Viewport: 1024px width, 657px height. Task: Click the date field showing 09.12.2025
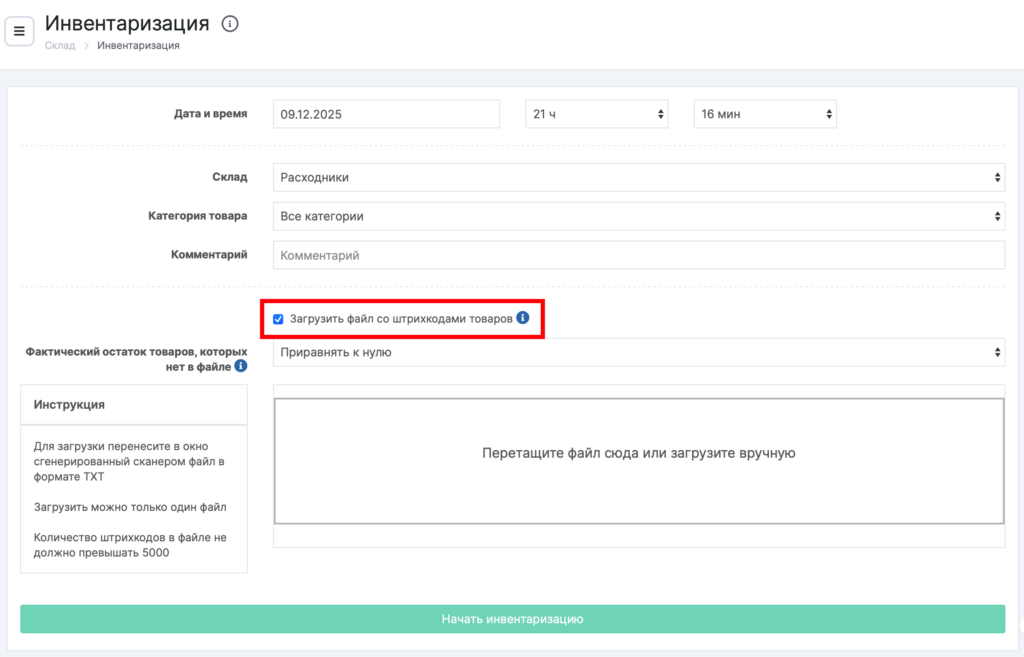385,114
